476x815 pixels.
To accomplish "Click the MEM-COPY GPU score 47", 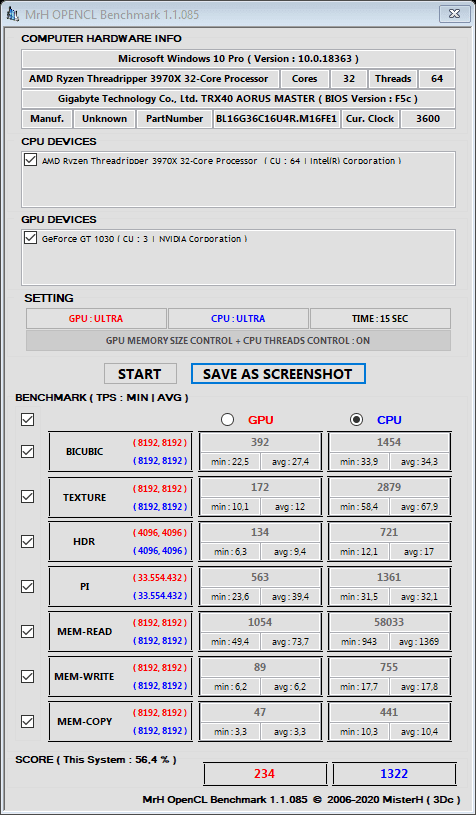I will click(260, 712).
